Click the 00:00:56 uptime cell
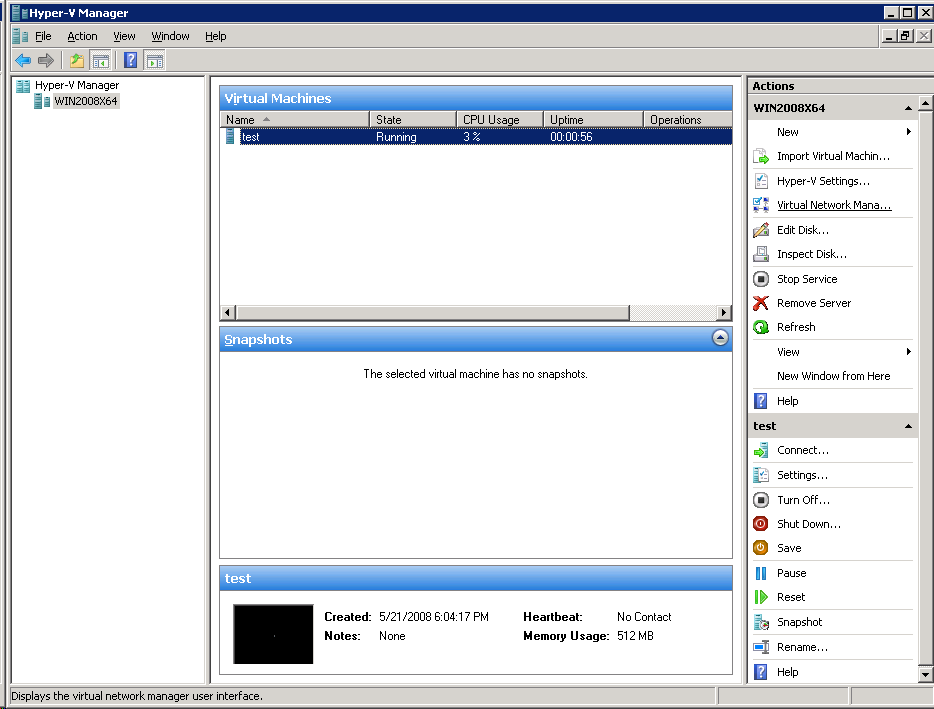934x709 pixels. point(571,137)
